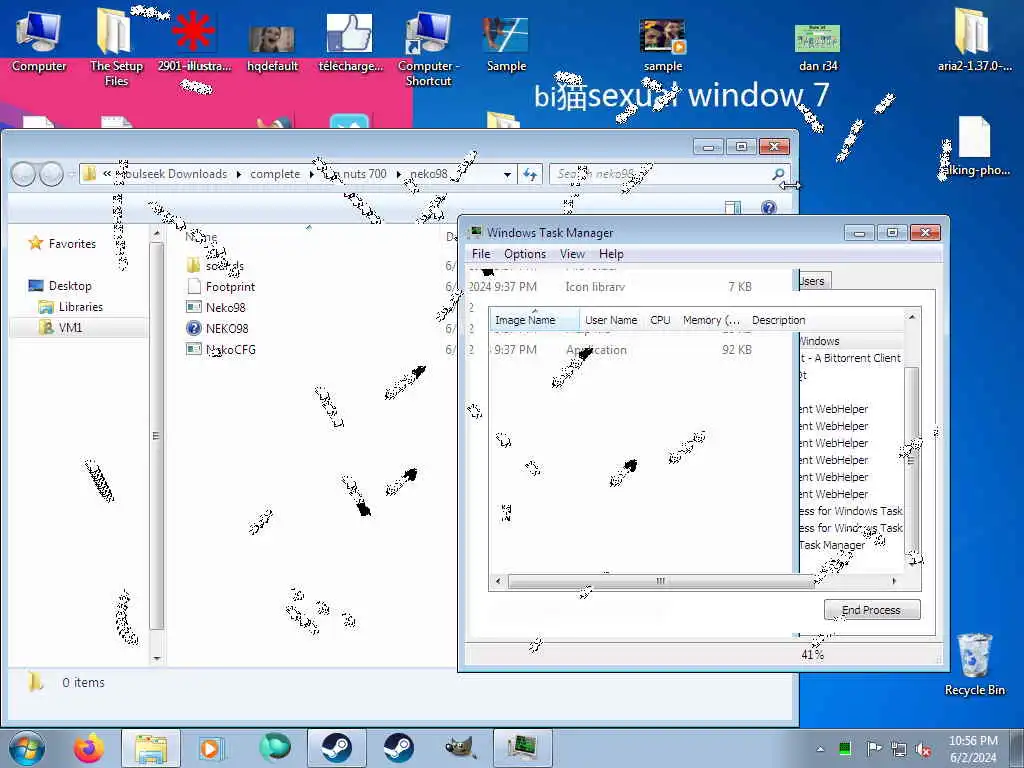Image resolution: width=1024 pixels, height=768 pixels.
Task: Select the dan r34 desktop icon
Action: 818,46
